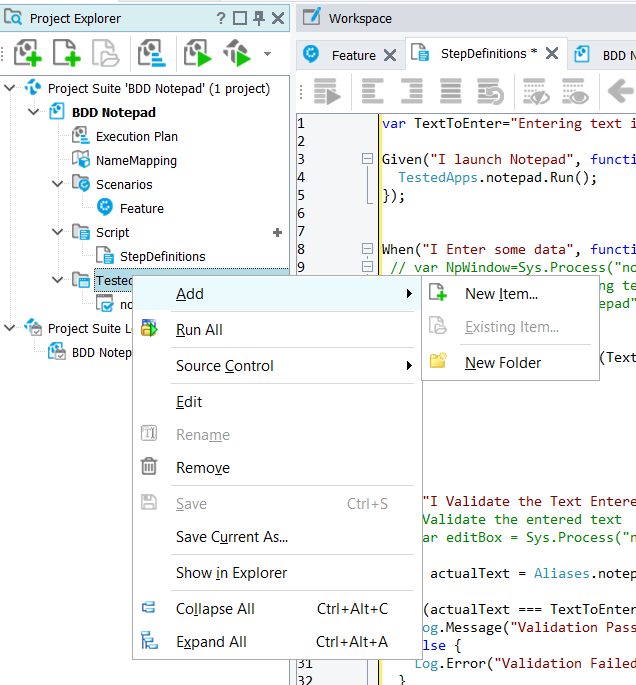Click the Project Explorer help question mark

pyautogui.click(x=221, y=18)
